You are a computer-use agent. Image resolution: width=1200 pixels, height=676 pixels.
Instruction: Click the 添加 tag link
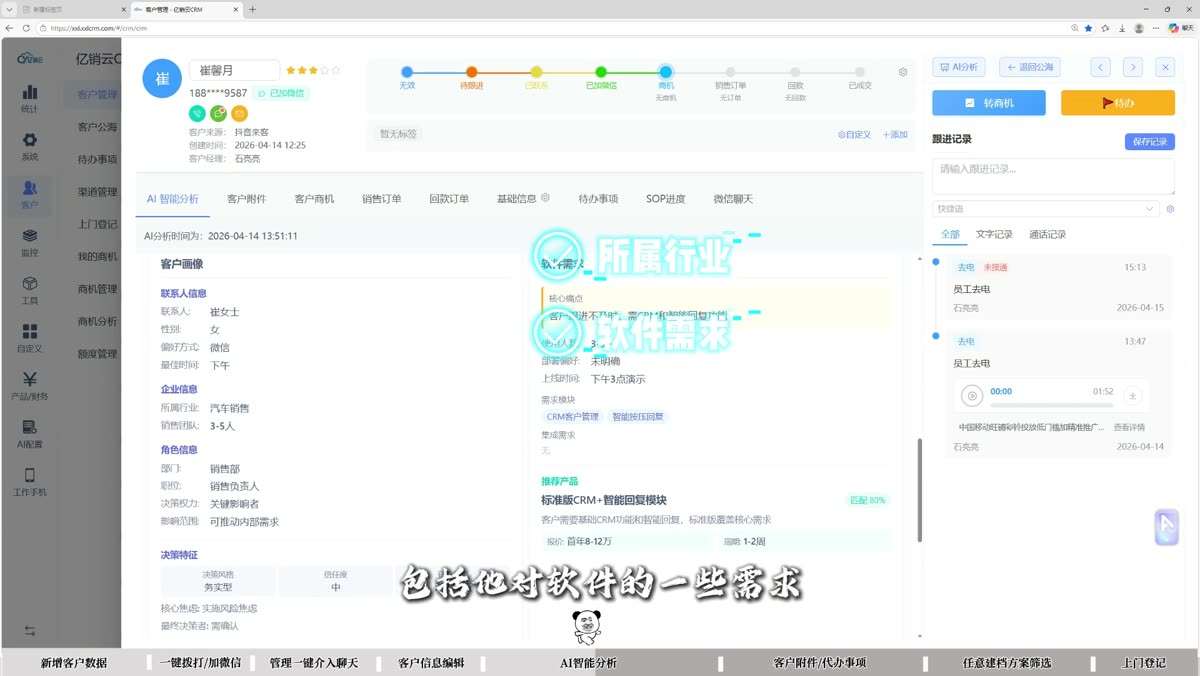click(895, 135)
